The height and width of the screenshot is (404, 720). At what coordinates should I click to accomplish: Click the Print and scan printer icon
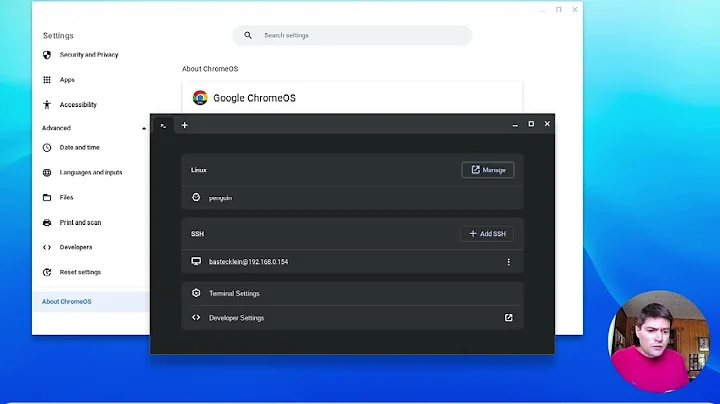tap(47, 223)
